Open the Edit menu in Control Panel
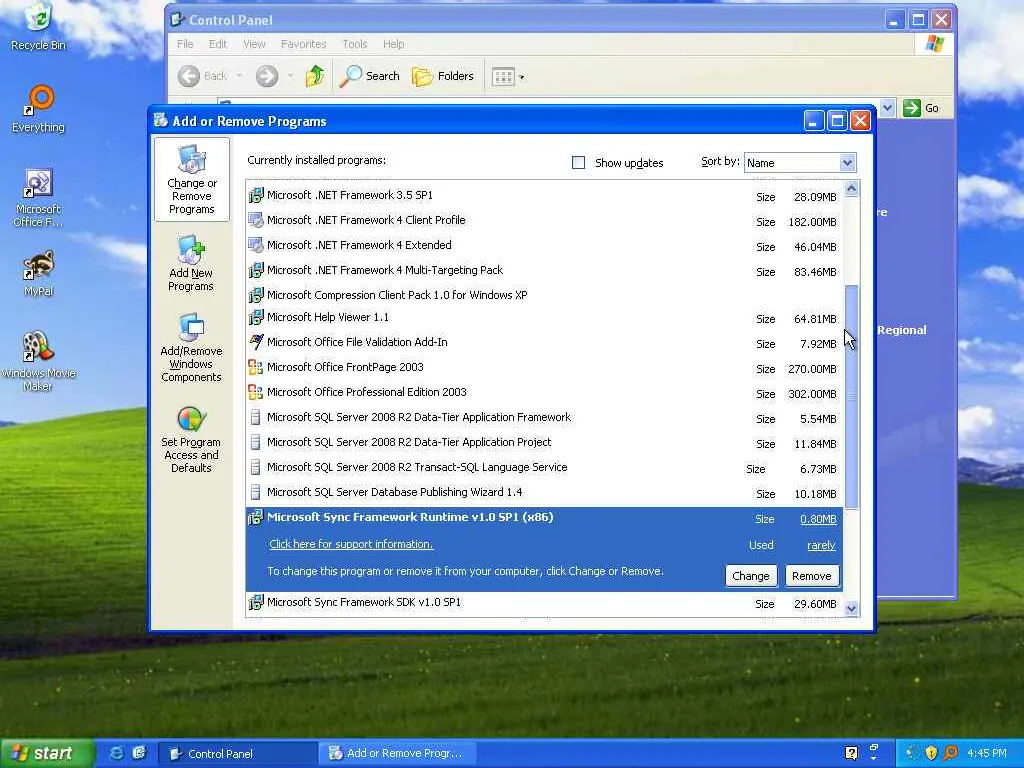The width and height of the screenshot is (1024, 768). click(217, 44)
